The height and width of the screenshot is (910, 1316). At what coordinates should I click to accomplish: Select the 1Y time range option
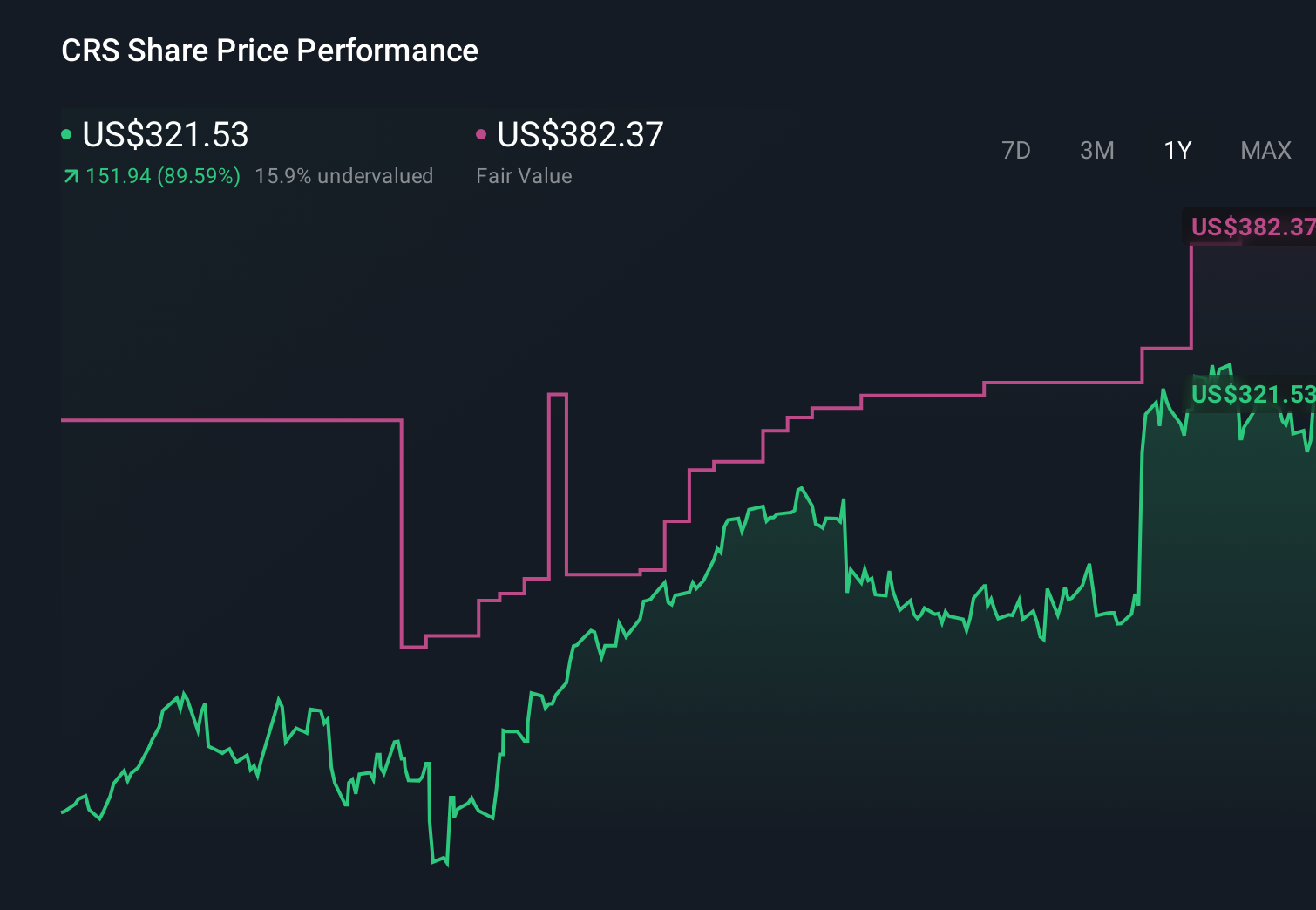click(x=1177, y=150)
